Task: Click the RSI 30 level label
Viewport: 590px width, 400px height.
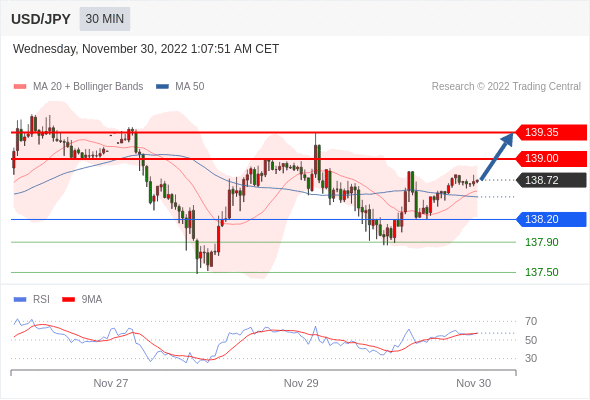Action: pos(531,358)
